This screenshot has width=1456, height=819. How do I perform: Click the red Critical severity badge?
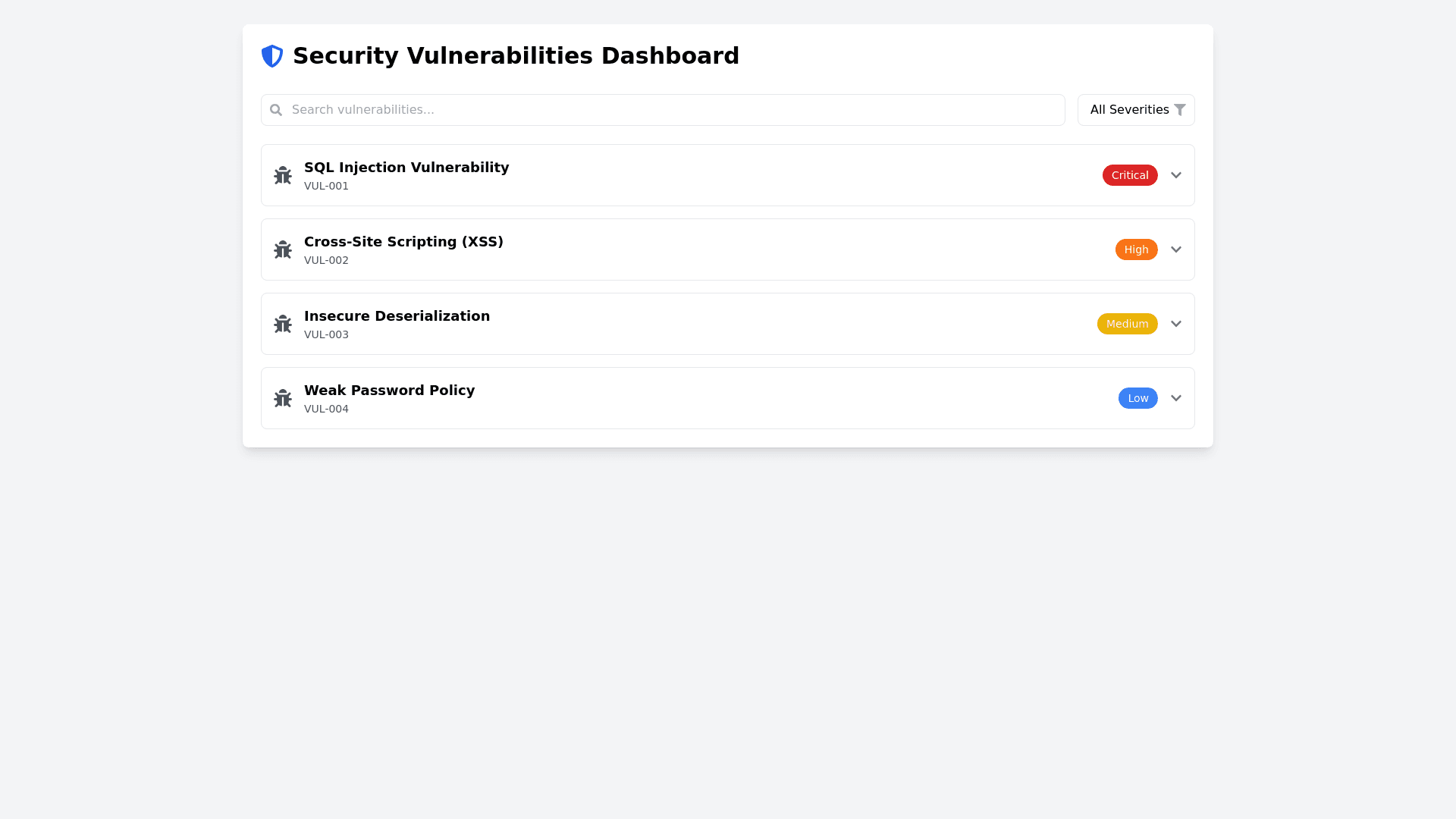1130,175
